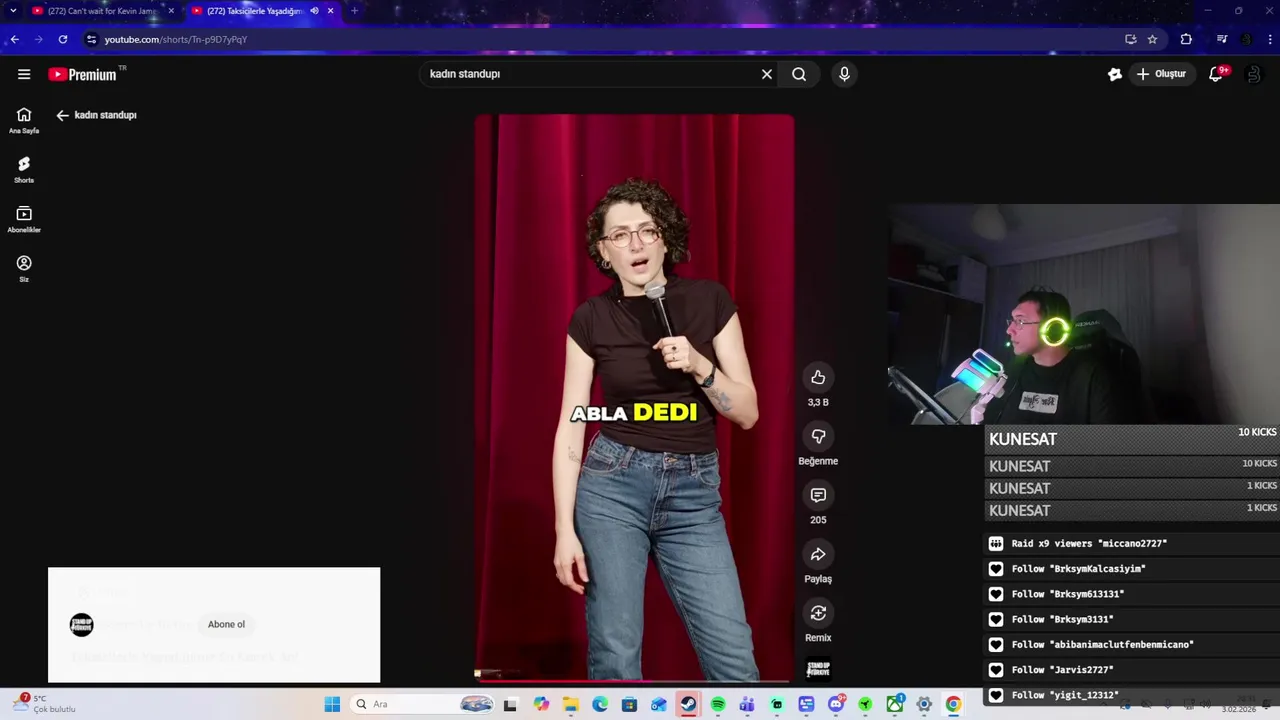Reload the current page
Screen dimensions: 1280x720
pos(63,39)
